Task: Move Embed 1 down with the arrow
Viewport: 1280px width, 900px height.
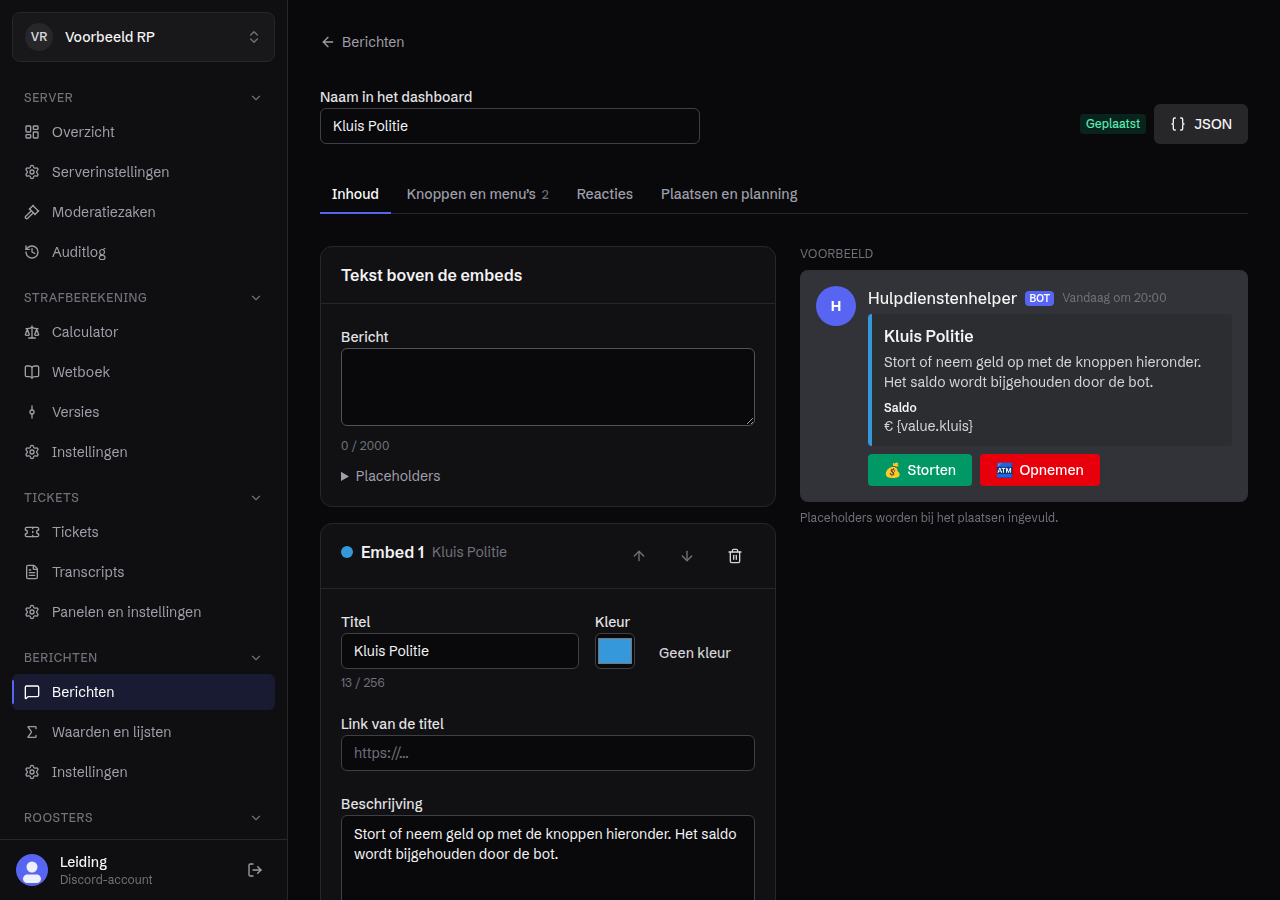Action: pos(687,556)
